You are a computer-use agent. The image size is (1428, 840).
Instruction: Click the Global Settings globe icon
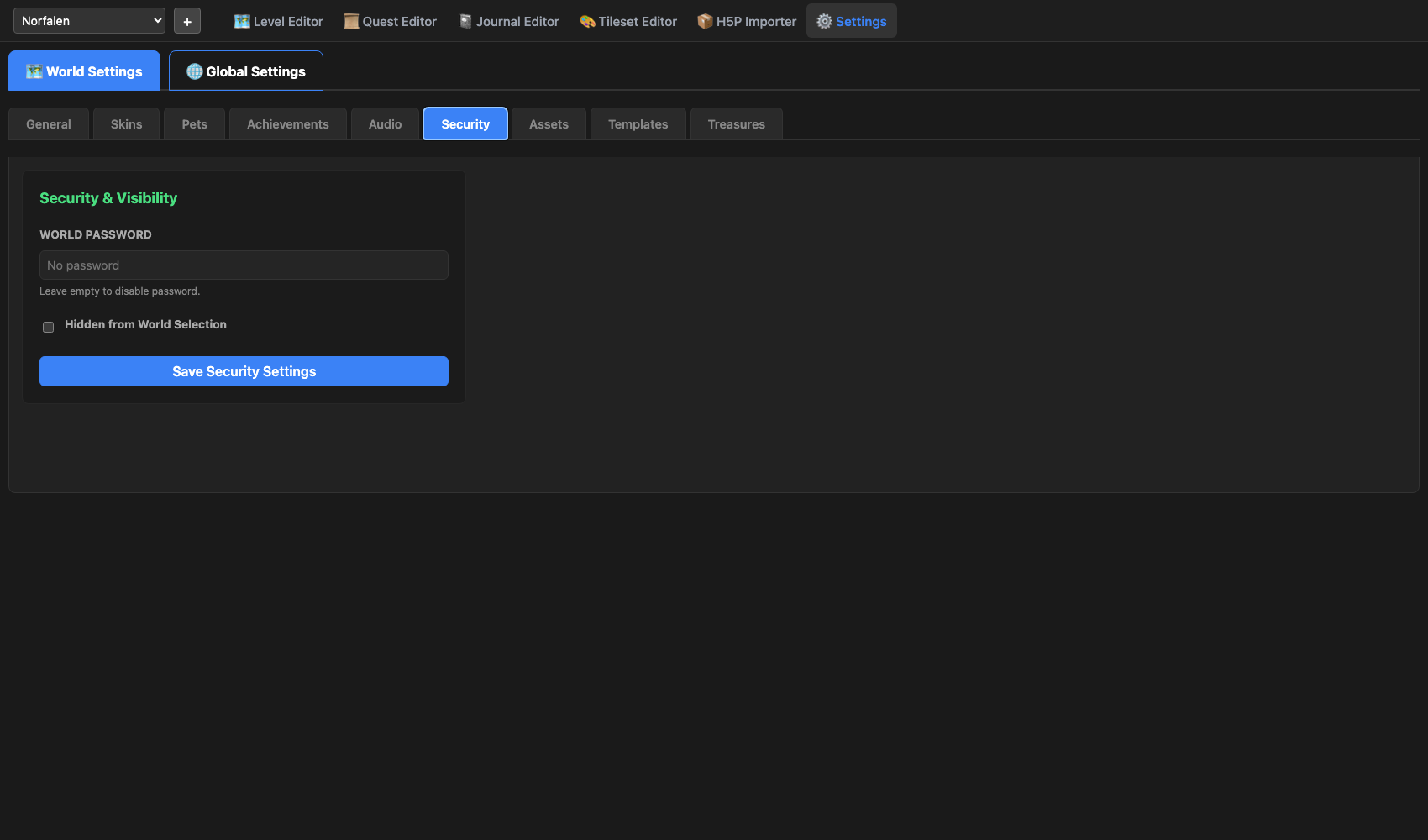click(x=194, y=71)
